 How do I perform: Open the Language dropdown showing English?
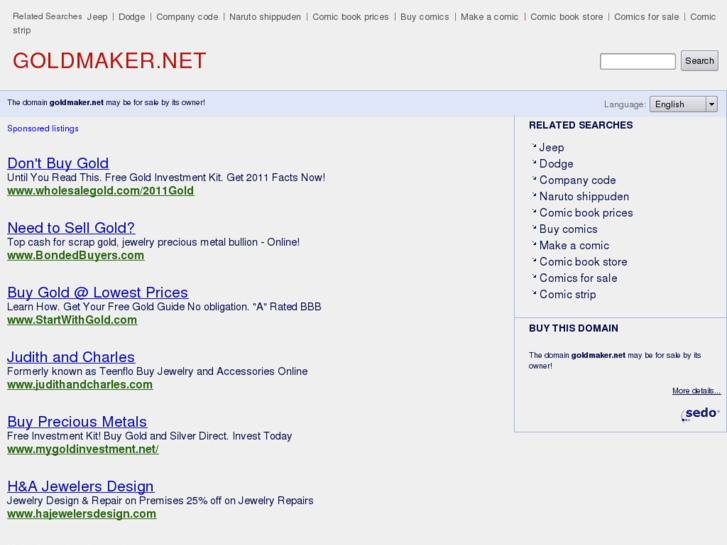pyautogui.click(x=683, y=104)
